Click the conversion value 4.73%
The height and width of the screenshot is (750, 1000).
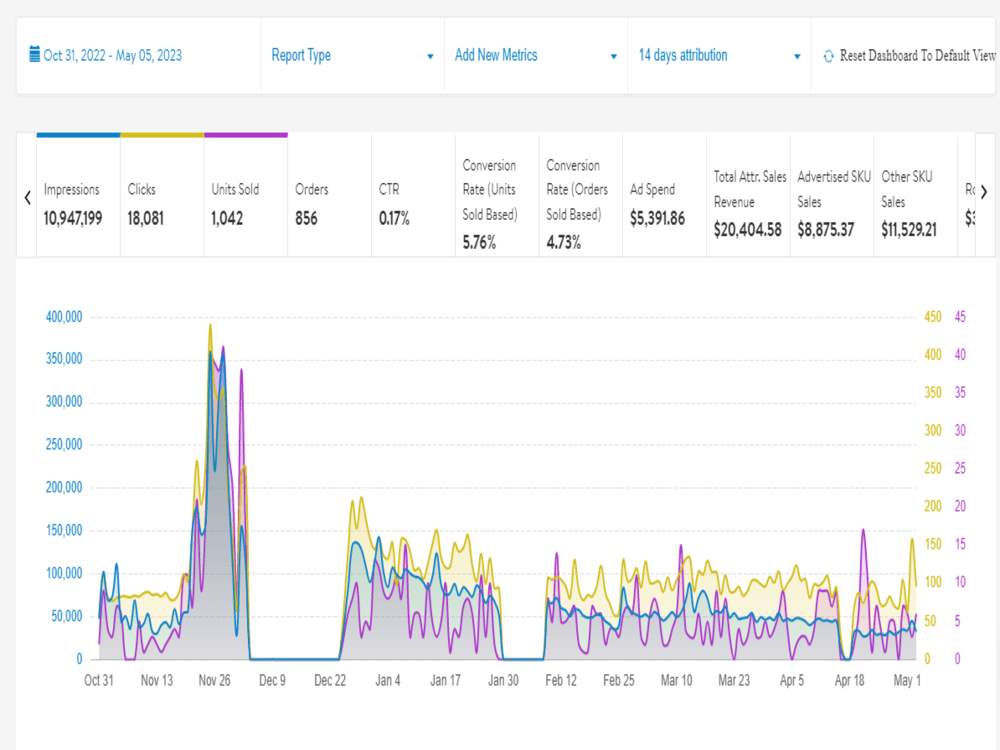(x=563, y=242)
